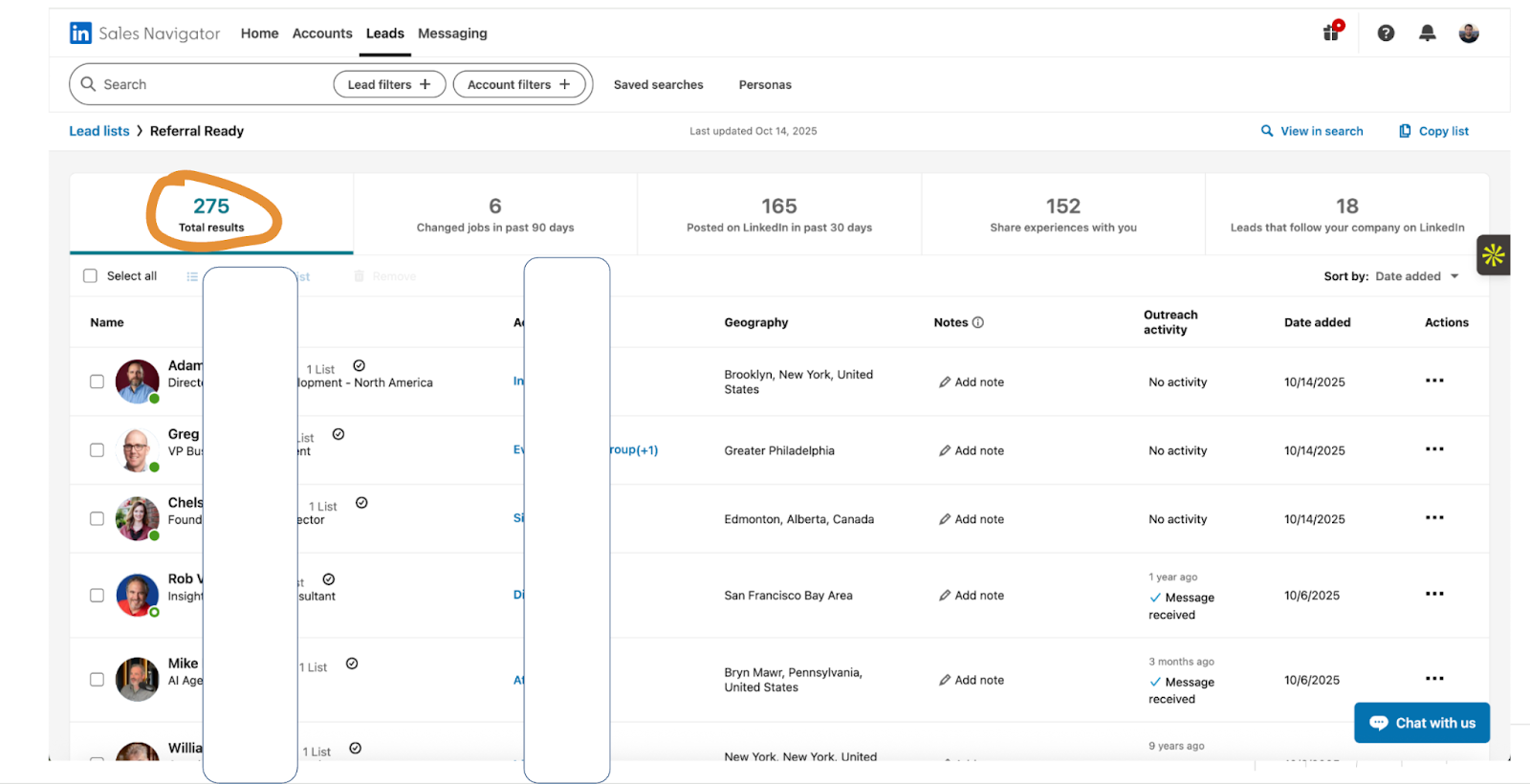Open Greg's profile photo
Viewport: 1530px width, 784px height.
[x=138, y=450]
